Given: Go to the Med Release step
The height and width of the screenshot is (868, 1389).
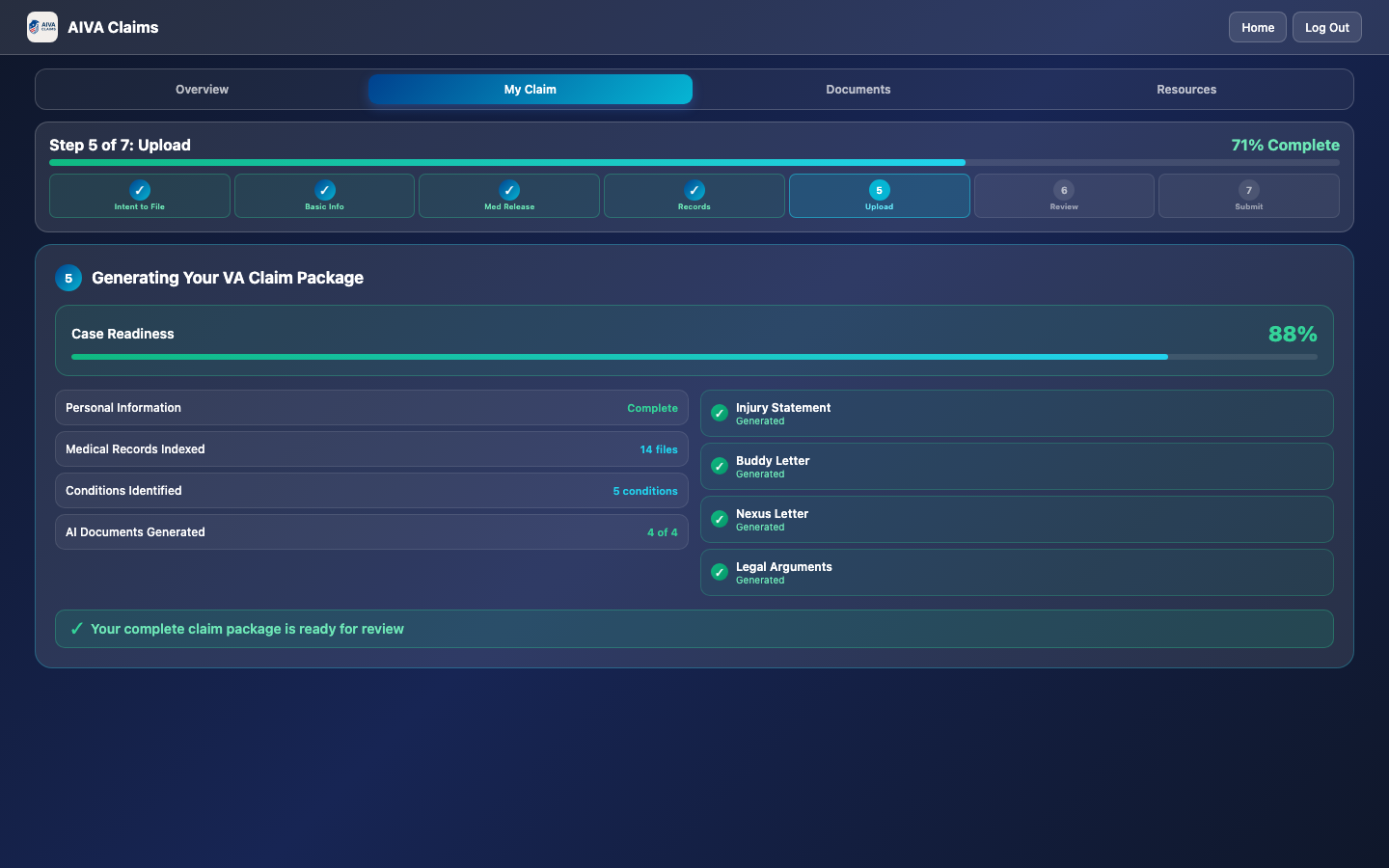Looking at the screenshot, I should [x=509, y=196].
